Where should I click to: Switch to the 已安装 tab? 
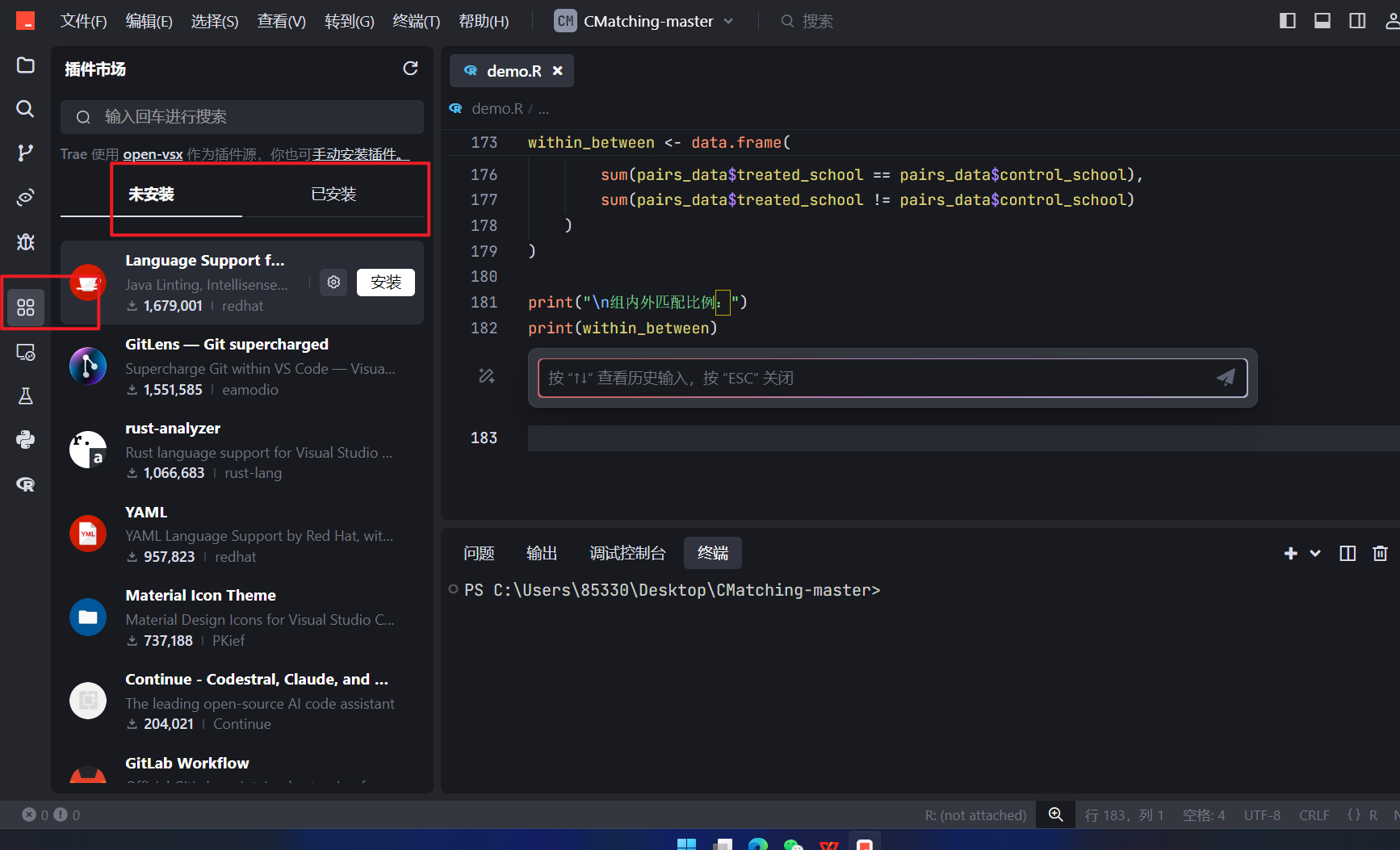pos(333,195)
